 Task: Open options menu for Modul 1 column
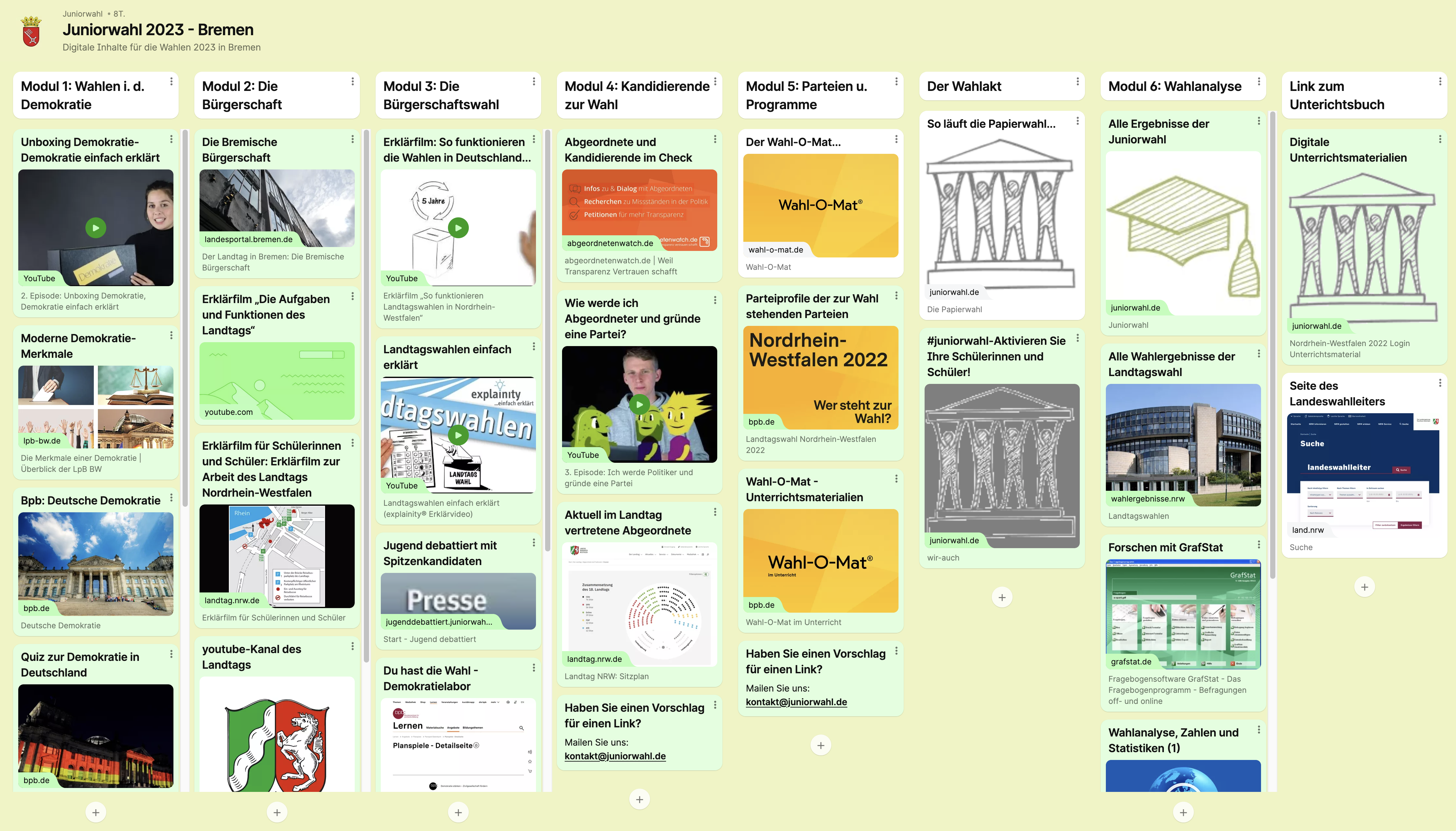coord(171,81)
